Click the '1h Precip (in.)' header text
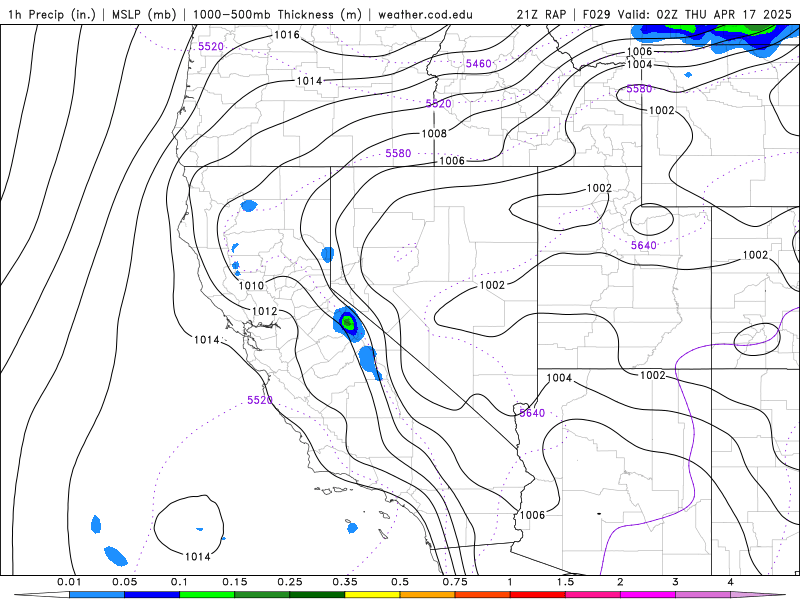 52,14
